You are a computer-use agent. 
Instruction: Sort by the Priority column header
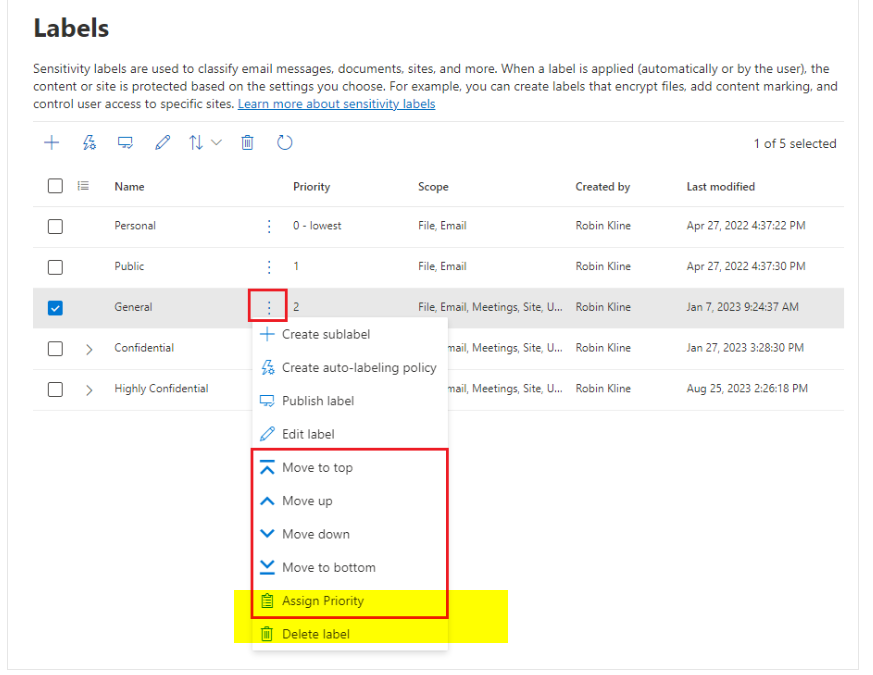[311, 187]
